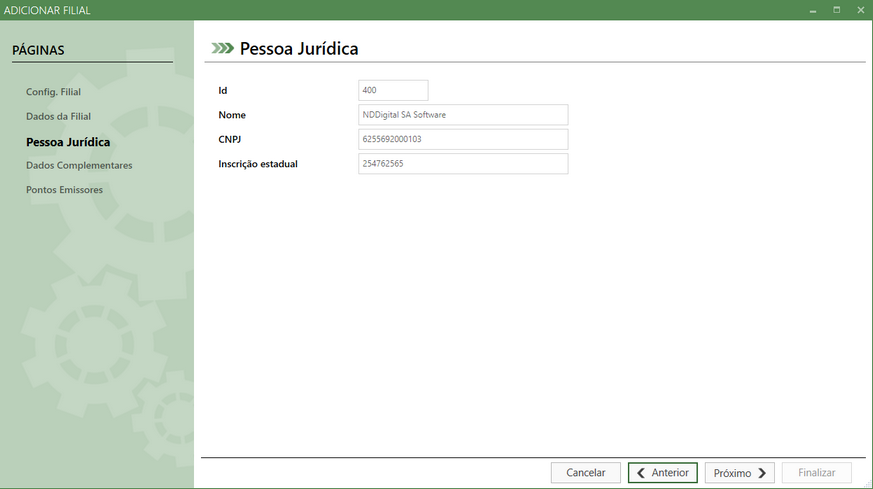Select Pessoa Jurídica in the pages list
Viewport: 873px width, 489px height.
pos(68,142)
